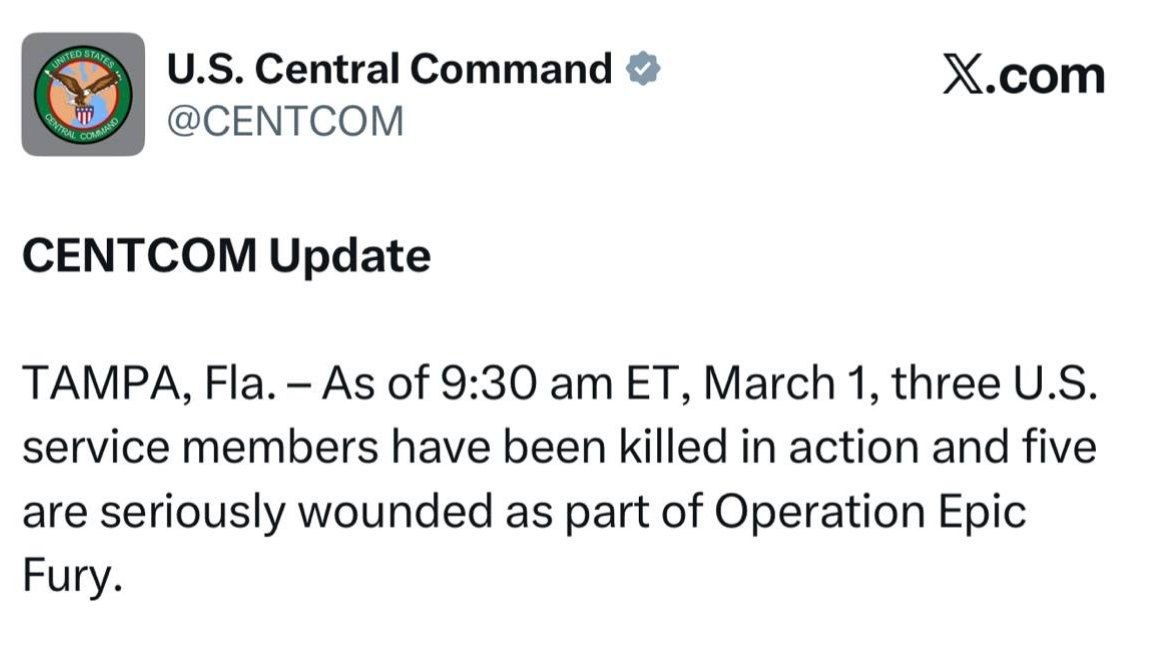The image size is (1149, 671).
Task: Click the "March 1" date text
Action: coord(783,385)
